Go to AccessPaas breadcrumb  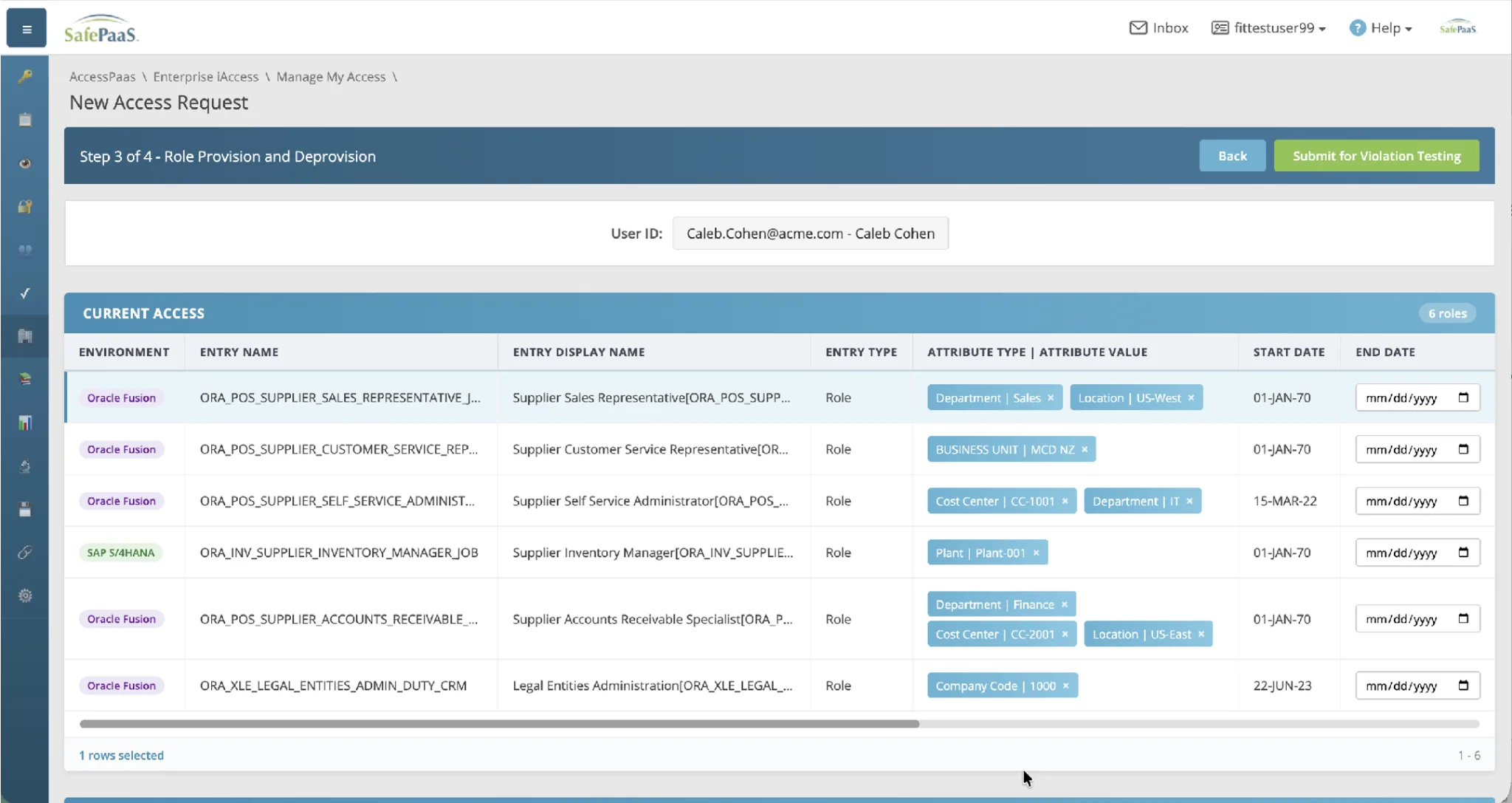(x=103, y=77)
